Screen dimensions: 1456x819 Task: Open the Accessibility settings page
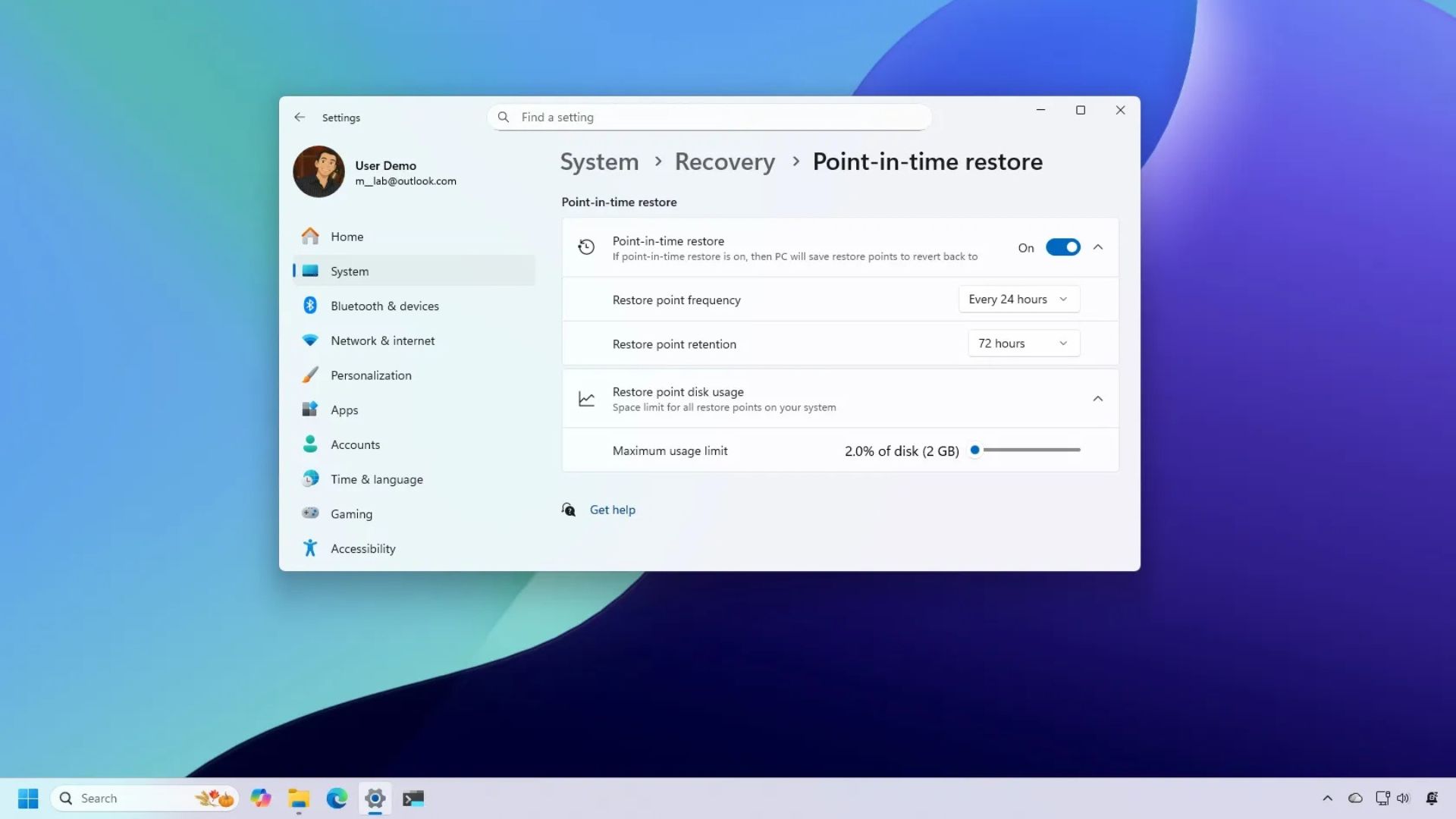point(362,548)
